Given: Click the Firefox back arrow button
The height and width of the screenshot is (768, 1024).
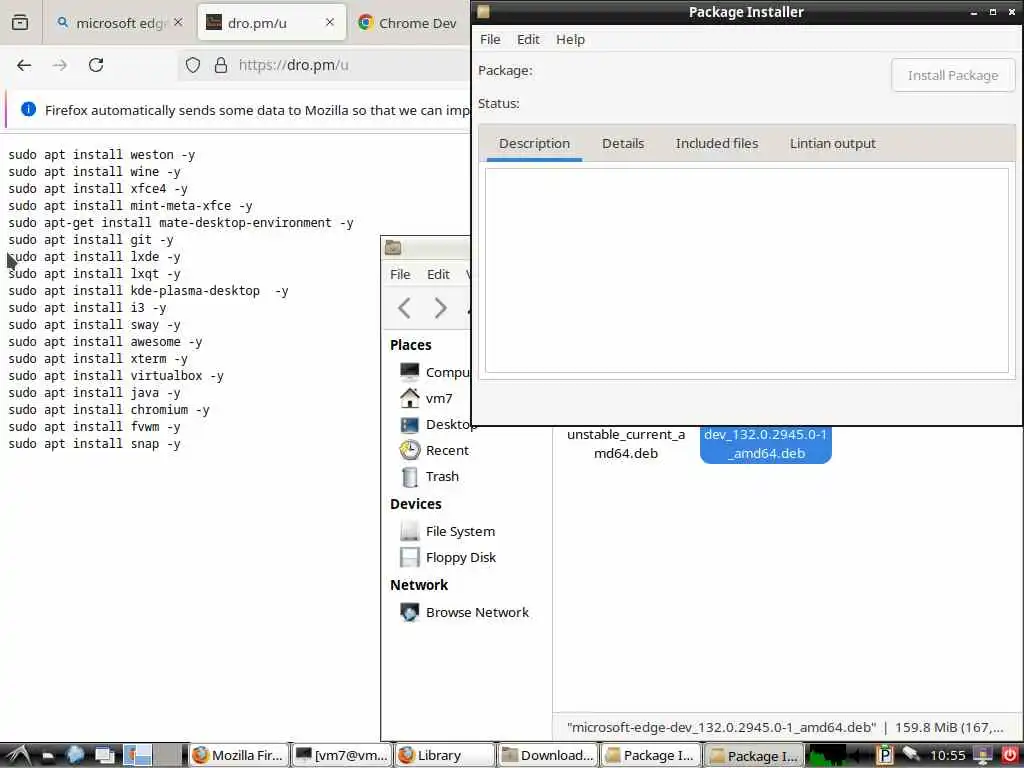Looking at the screenshot, I should [x=24, y=65].
